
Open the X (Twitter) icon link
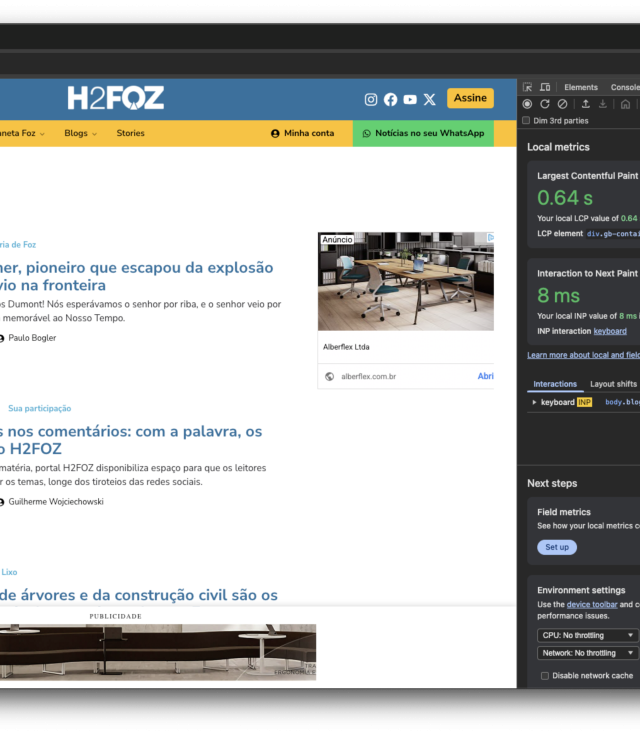click(x=430, y=99)
